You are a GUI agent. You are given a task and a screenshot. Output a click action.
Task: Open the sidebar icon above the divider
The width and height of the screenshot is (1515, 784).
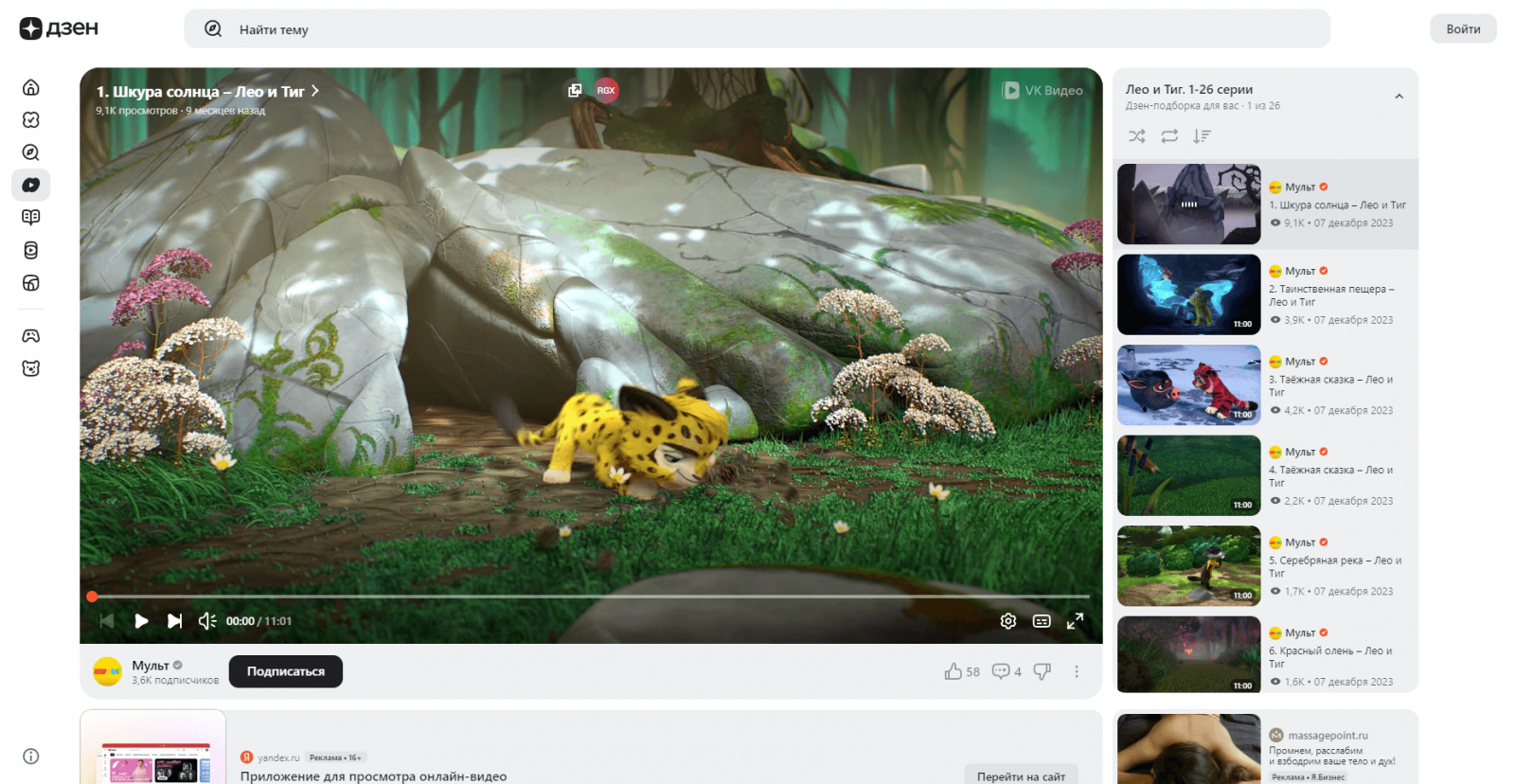coord(31,282)
